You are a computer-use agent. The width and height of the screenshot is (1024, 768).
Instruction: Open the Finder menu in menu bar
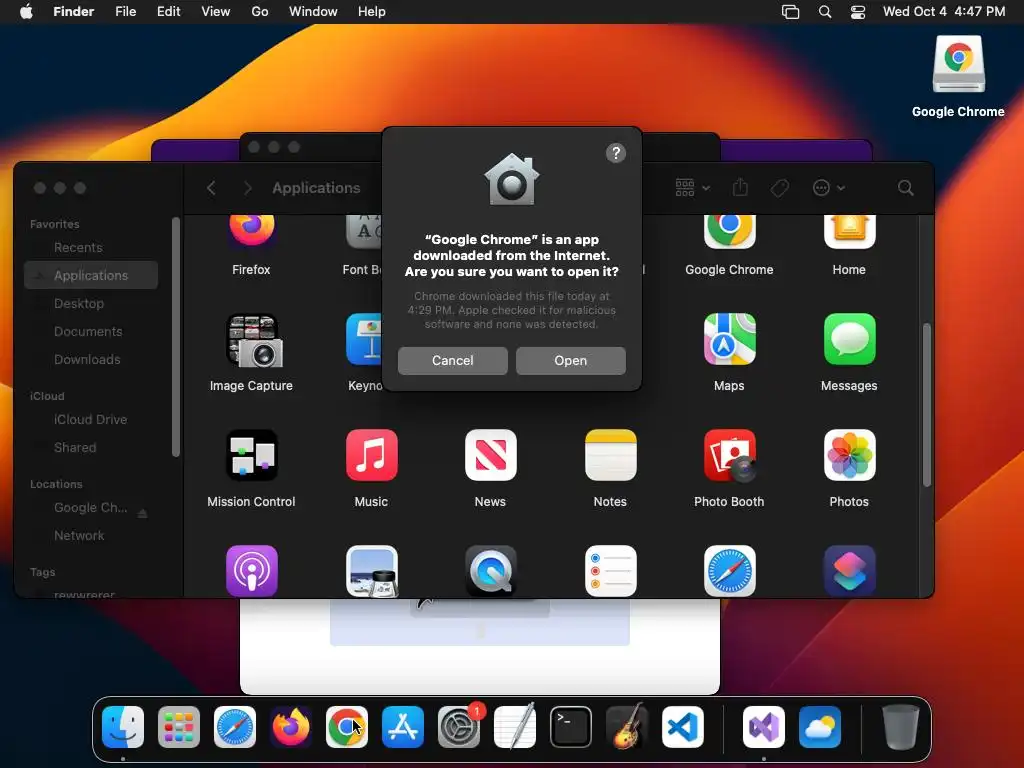73,12
